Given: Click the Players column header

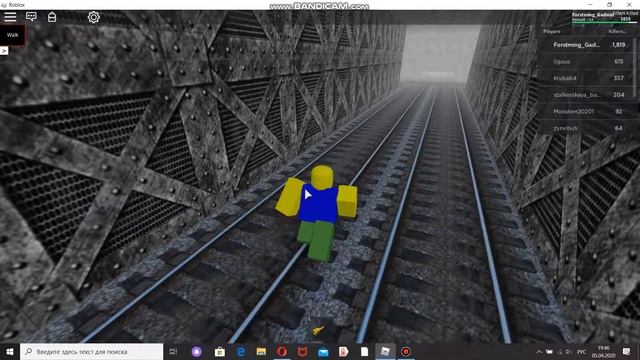Looking at the screenshot, I should 552,31.
